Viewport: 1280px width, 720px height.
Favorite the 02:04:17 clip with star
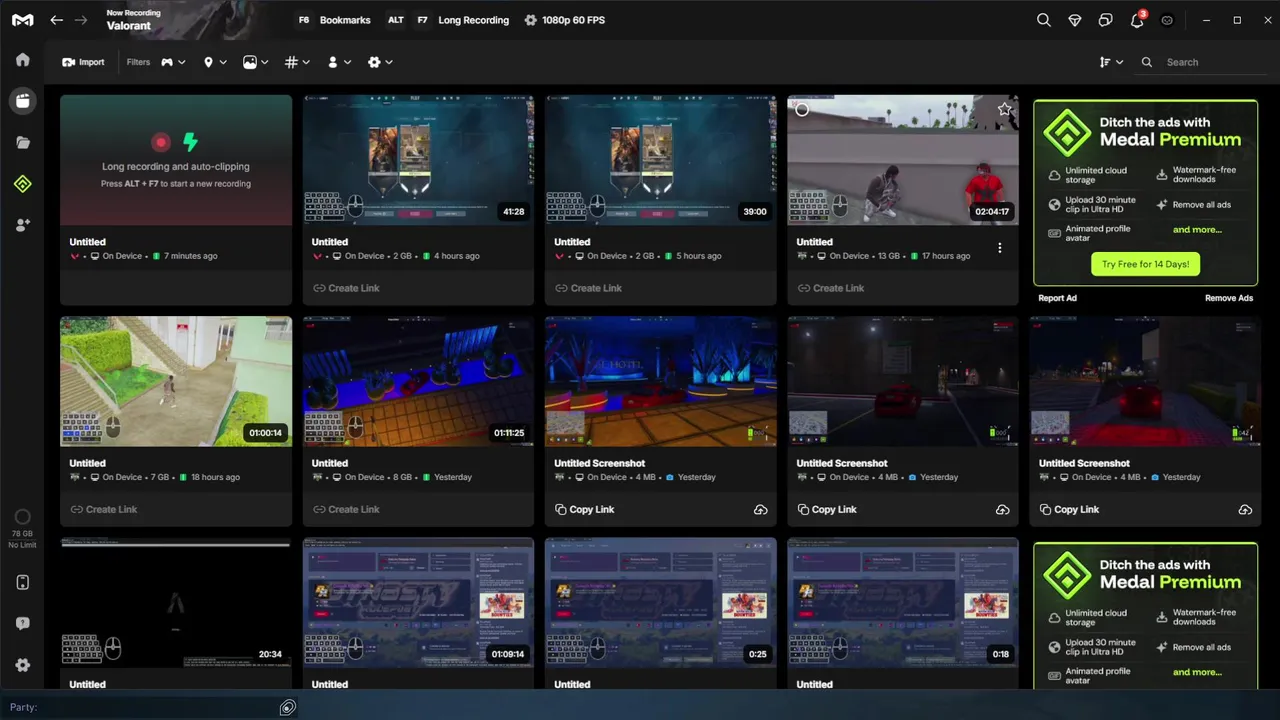click(x=1004, y=109)
